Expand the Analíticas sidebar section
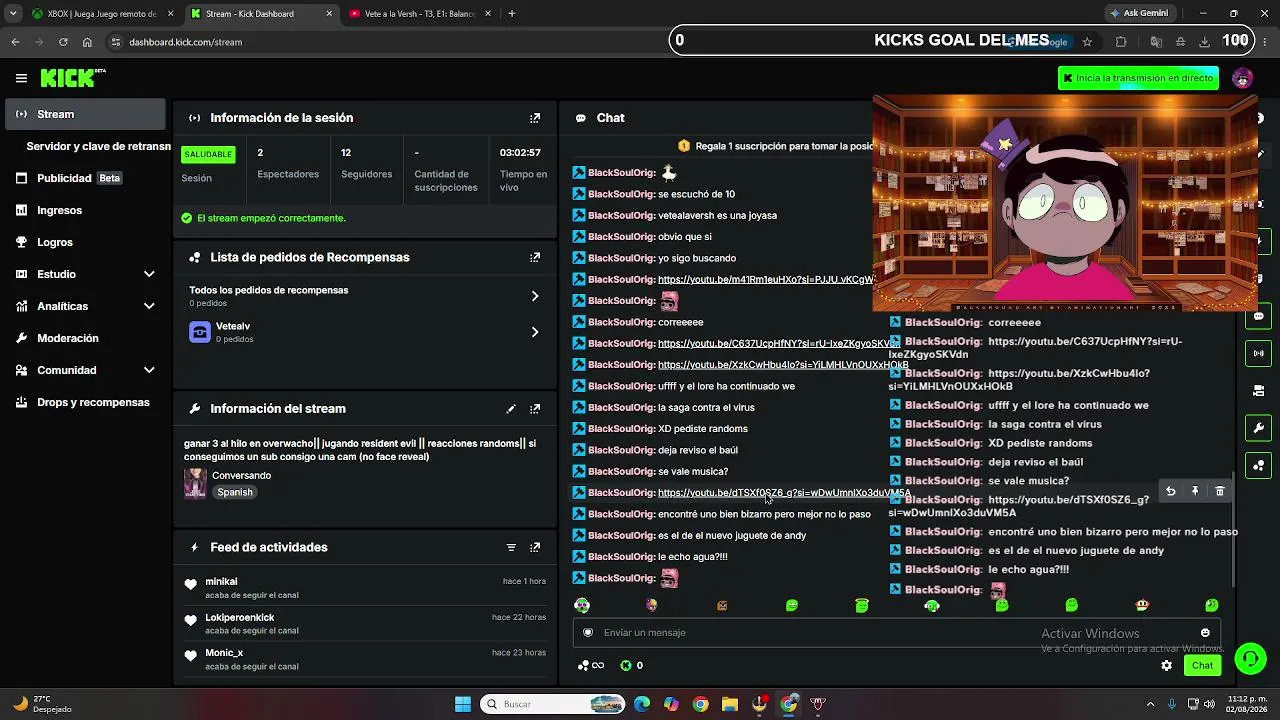Screen dimensions: 1280x720 tap(149, 306)
